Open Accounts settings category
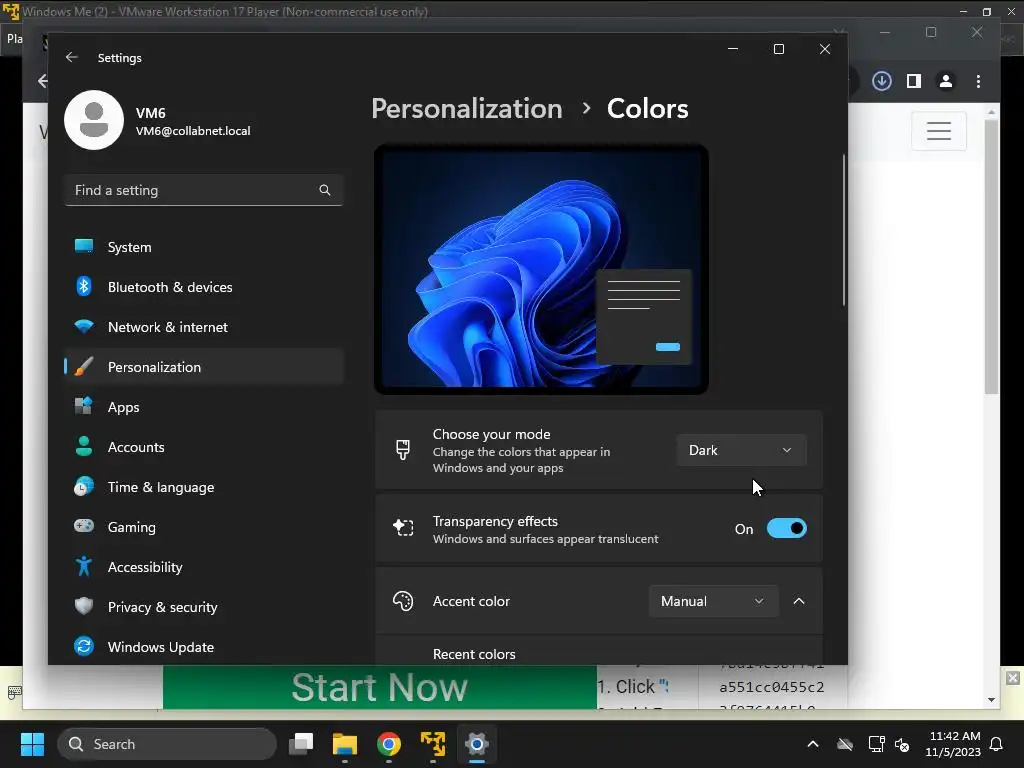The height and width of the screenshot is (768, 1024). (x=204, y=447)
